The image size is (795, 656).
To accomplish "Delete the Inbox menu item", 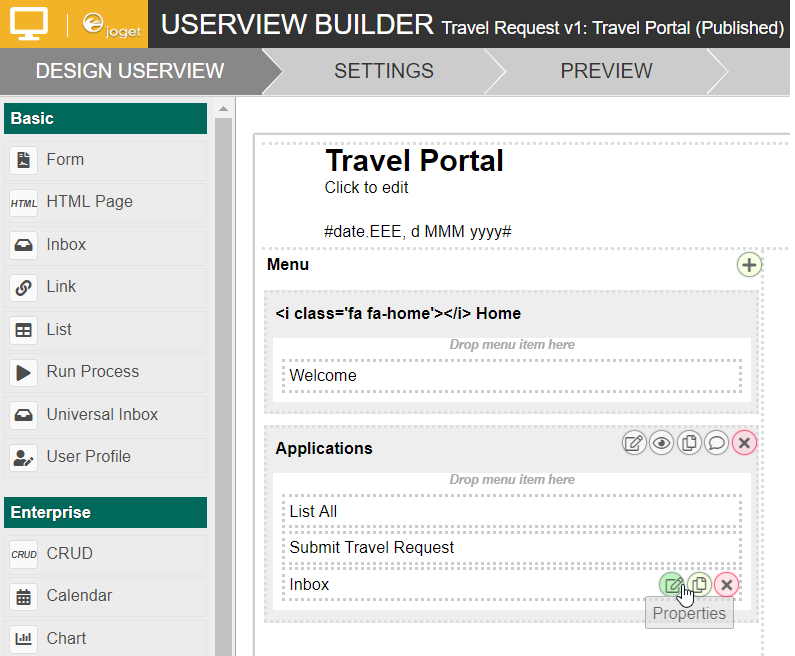I will 726,585.
